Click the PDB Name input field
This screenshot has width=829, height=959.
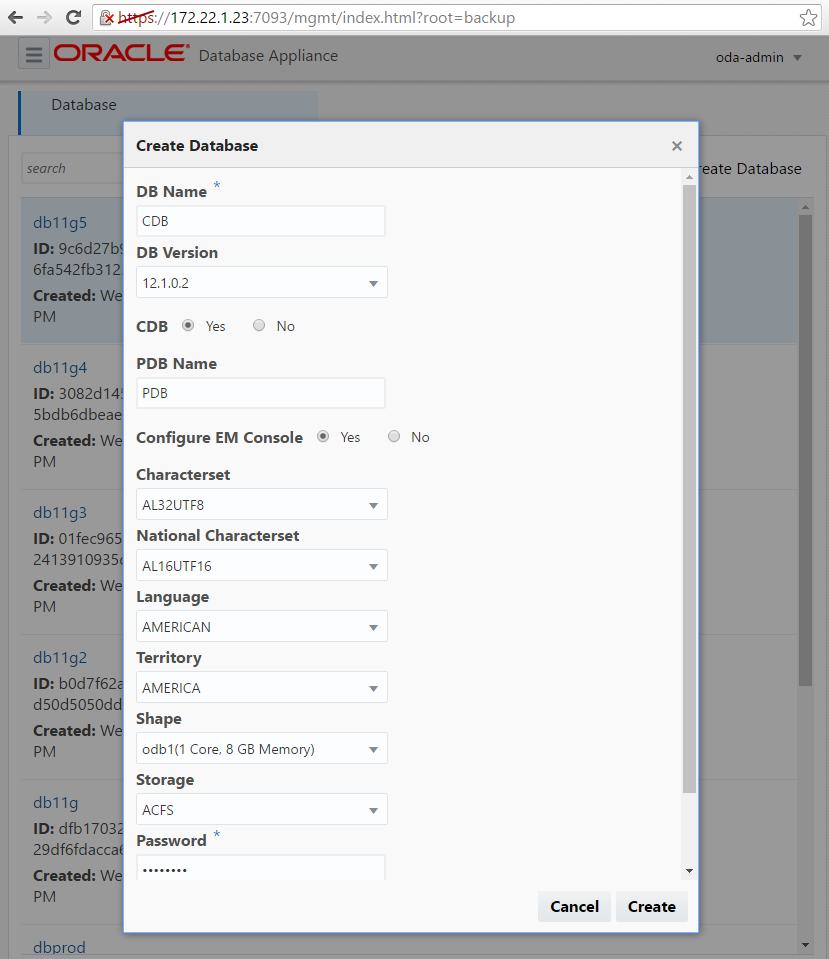tap(261, 393)
